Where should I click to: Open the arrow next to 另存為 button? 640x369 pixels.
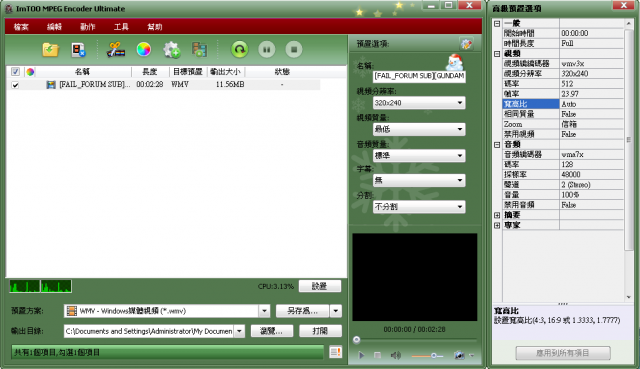pyautogui.click(x=336, y=311)
